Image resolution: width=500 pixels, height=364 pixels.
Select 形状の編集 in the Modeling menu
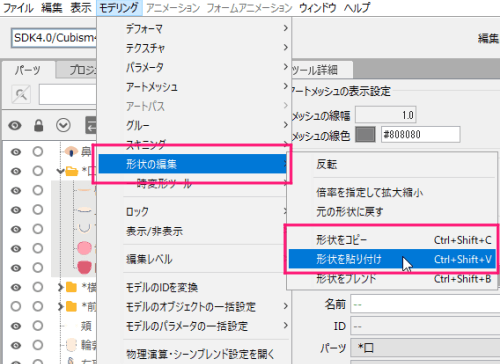[193, 164]
